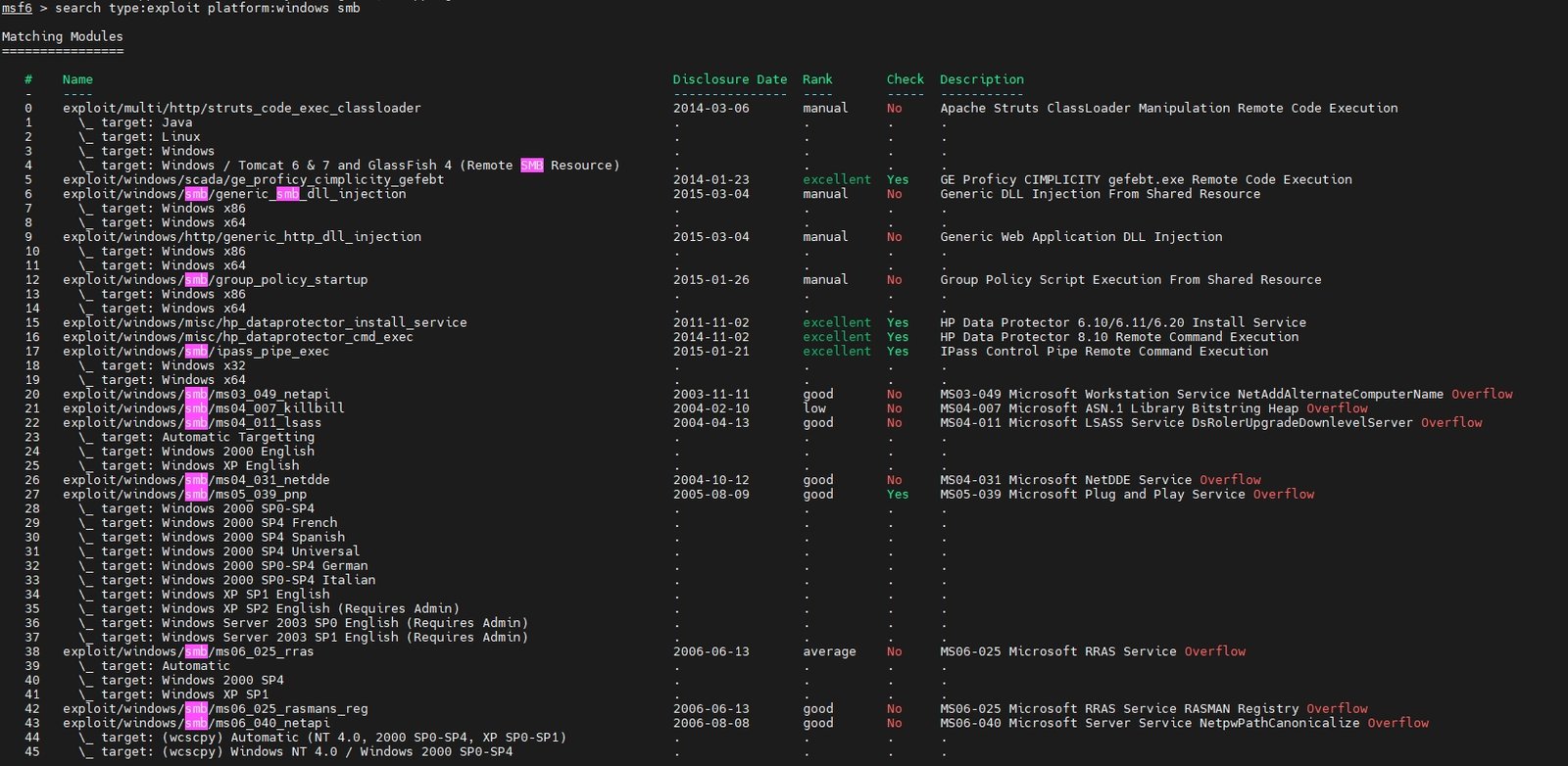Image resolution: width=1568 pixels, height=766 pixels.
Task: Select the search command text on the prompt line
Action: pyautogui.click(x=207, y=8)
